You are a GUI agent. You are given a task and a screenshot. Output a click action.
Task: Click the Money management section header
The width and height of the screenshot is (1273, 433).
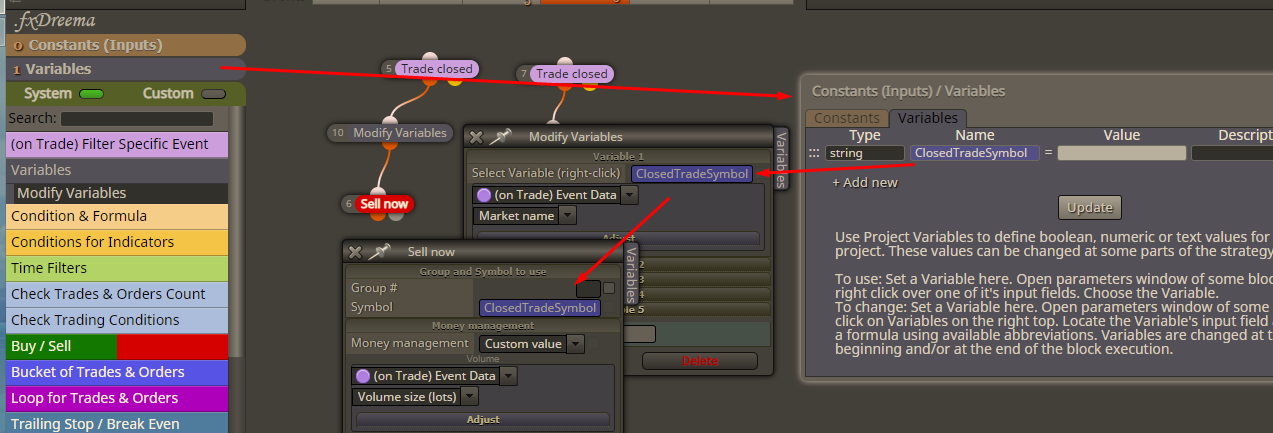[483, 325]
